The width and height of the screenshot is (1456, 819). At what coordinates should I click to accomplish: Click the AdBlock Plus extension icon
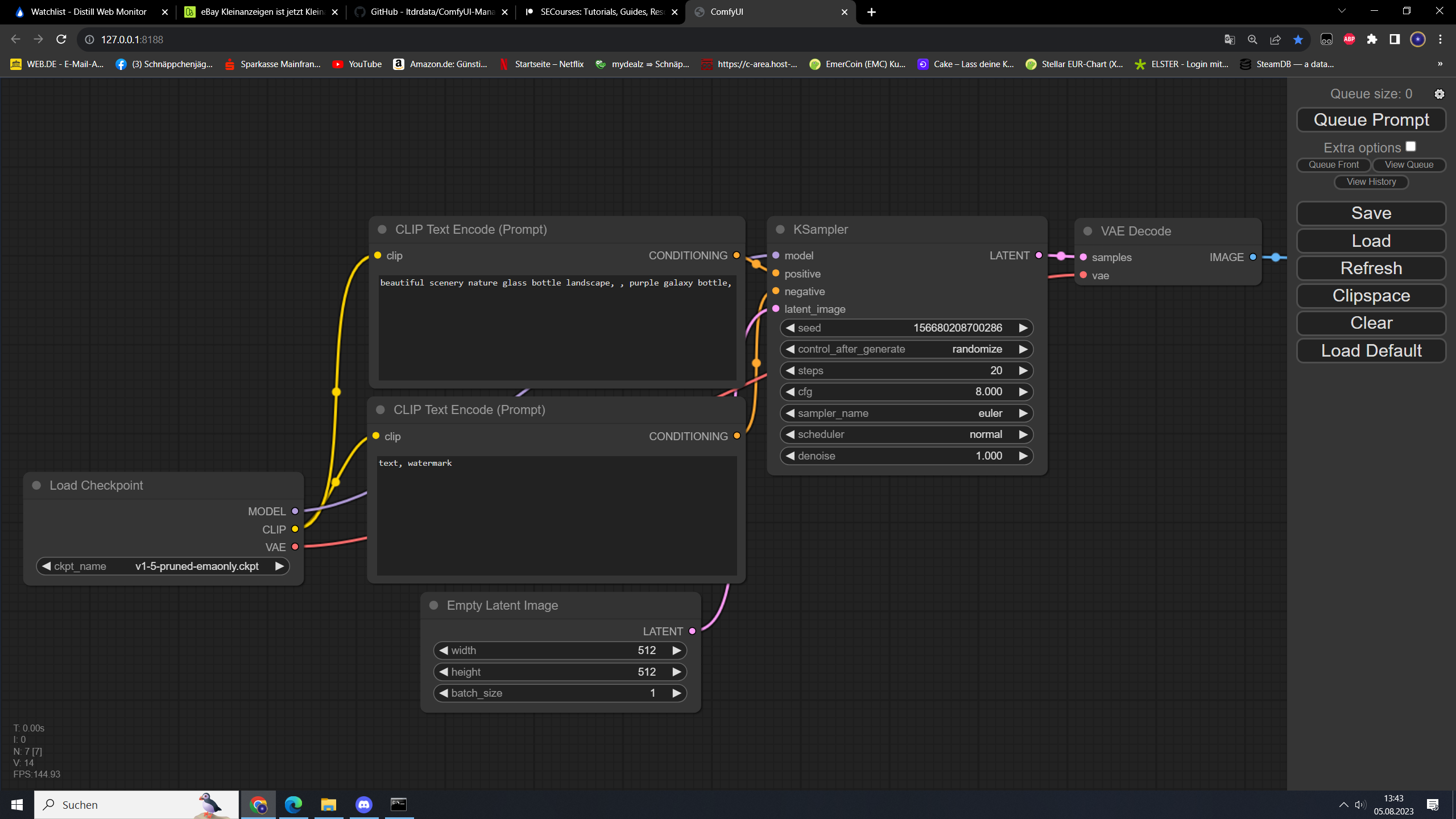(x=1349, y=39)
